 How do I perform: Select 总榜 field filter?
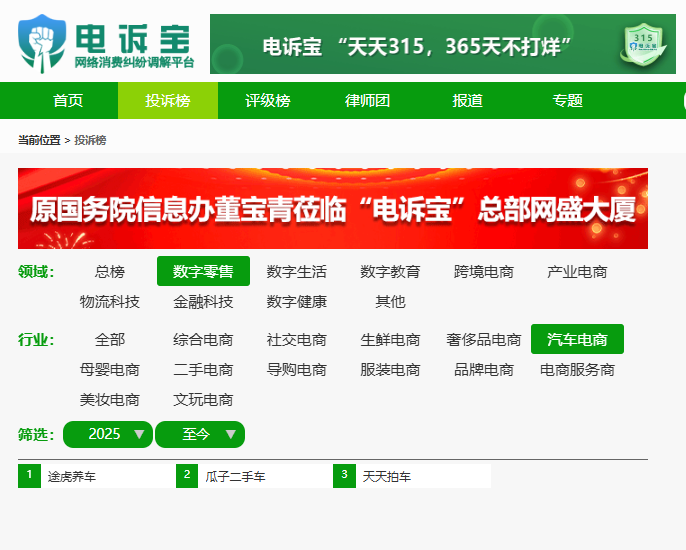coord(110,271)
